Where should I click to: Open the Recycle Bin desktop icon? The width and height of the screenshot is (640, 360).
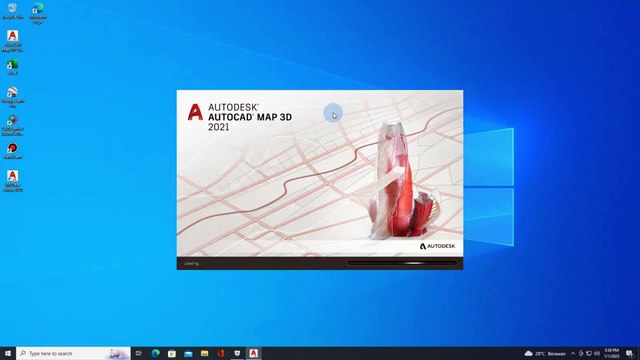(12, 11)
